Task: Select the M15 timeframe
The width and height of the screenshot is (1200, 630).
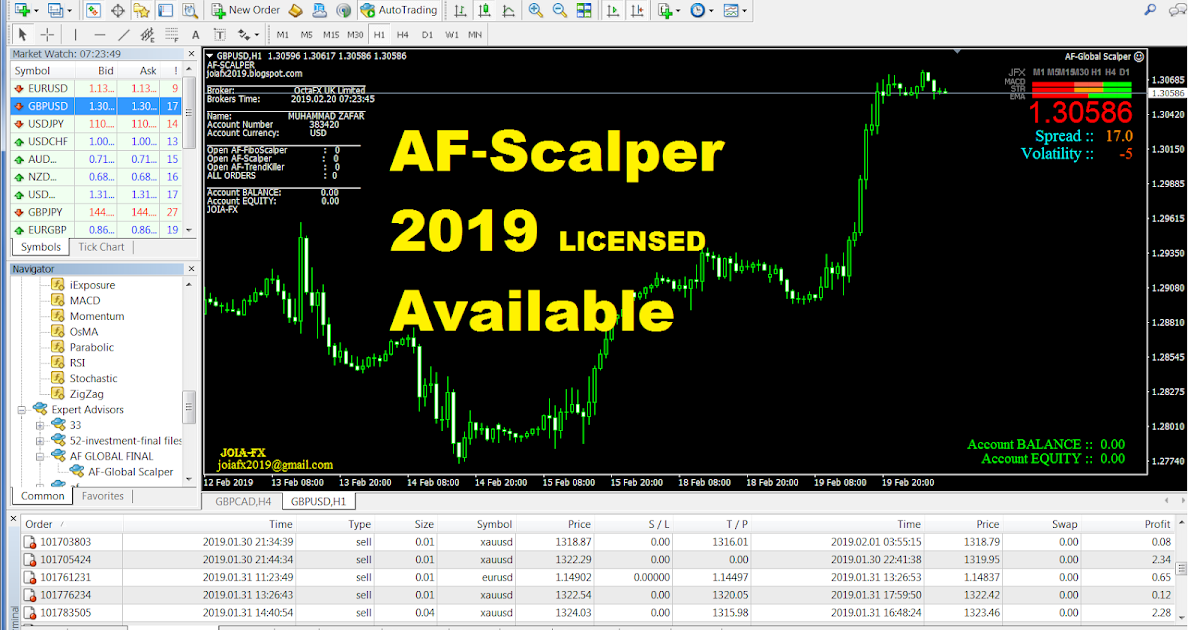Action: click(331, 35)
